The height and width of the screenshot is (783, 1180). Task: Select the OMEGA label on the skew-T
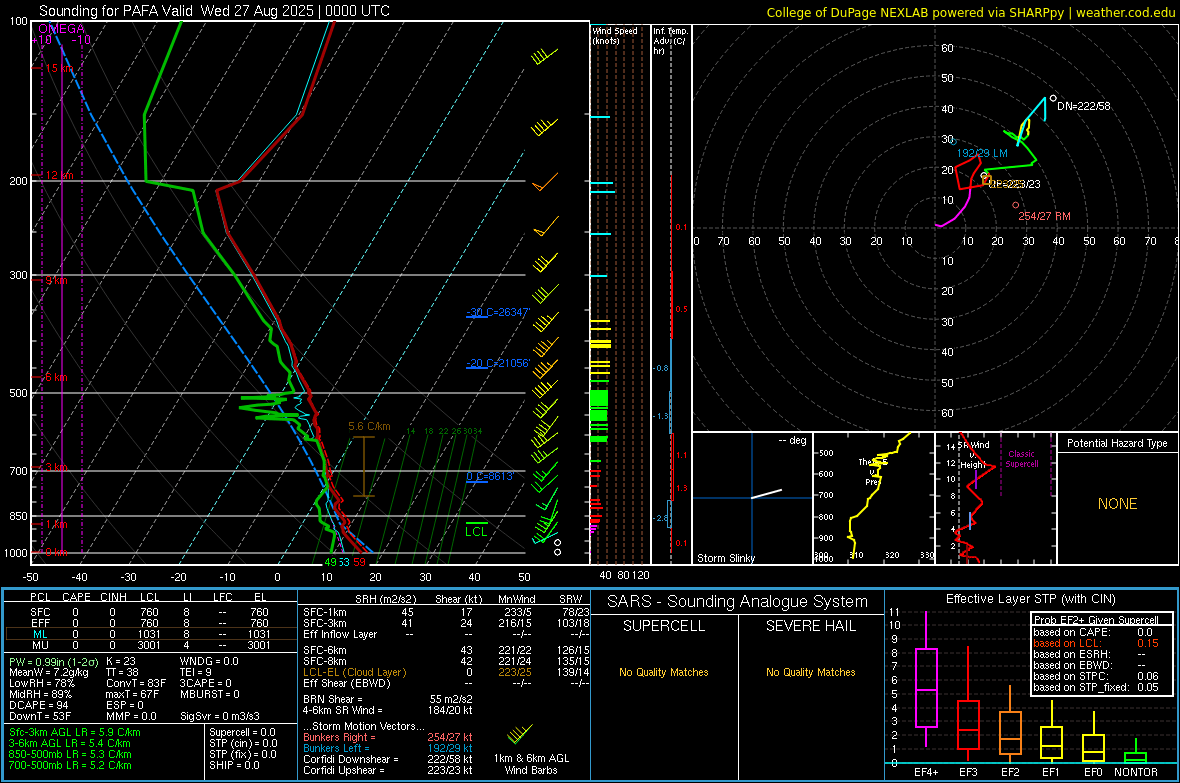(61, 29)
